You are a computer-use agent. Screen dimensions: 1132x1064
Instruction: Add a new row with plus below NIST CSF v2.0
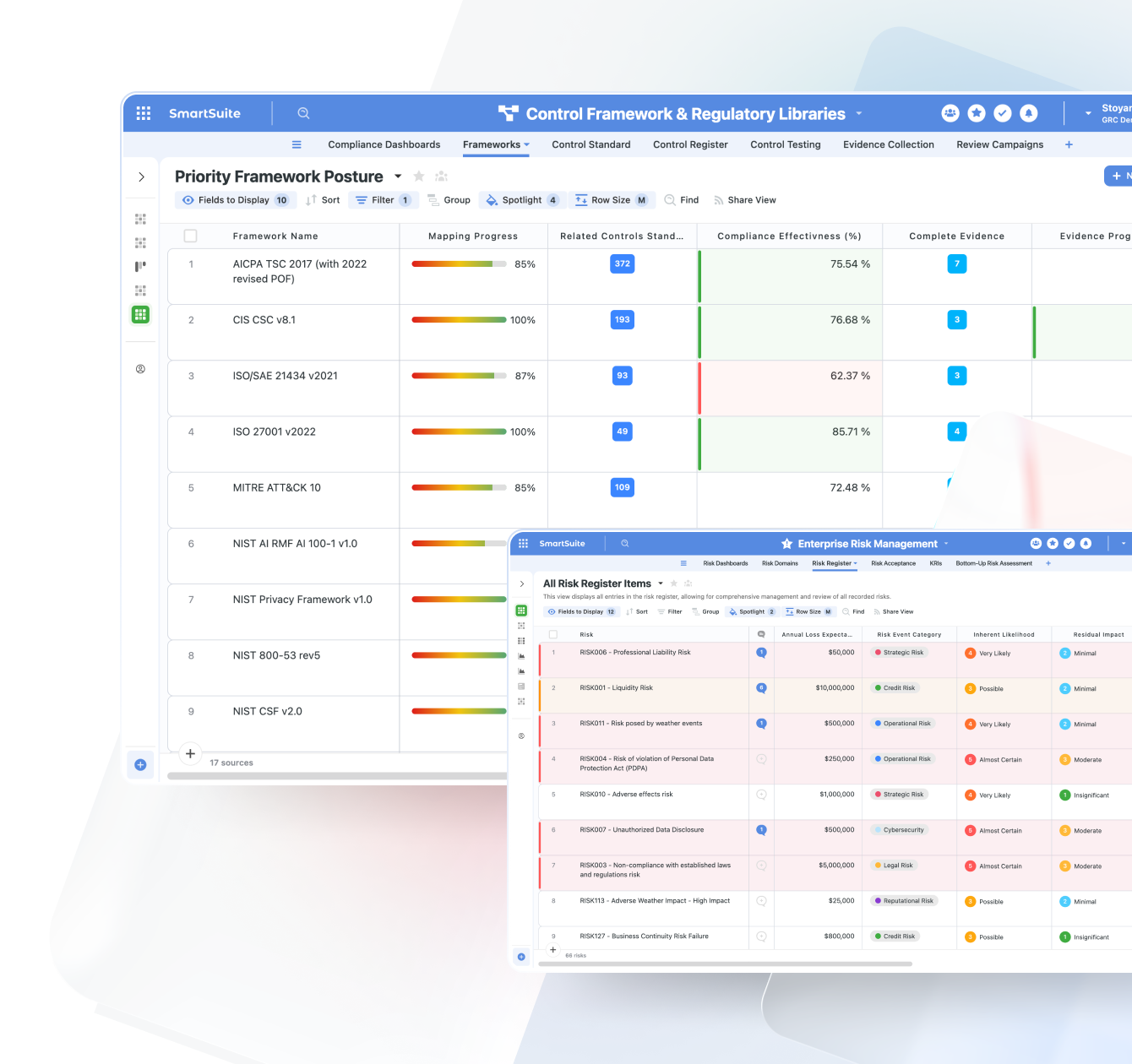coord(190,753)
